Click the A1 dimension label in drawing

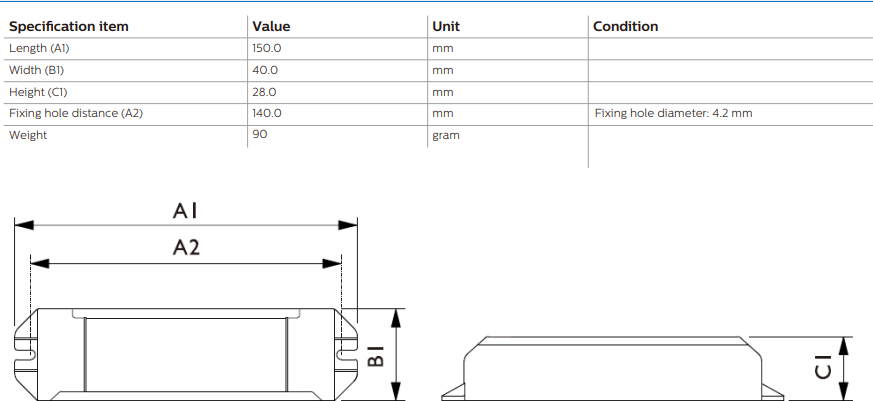(x=185, y=211)
